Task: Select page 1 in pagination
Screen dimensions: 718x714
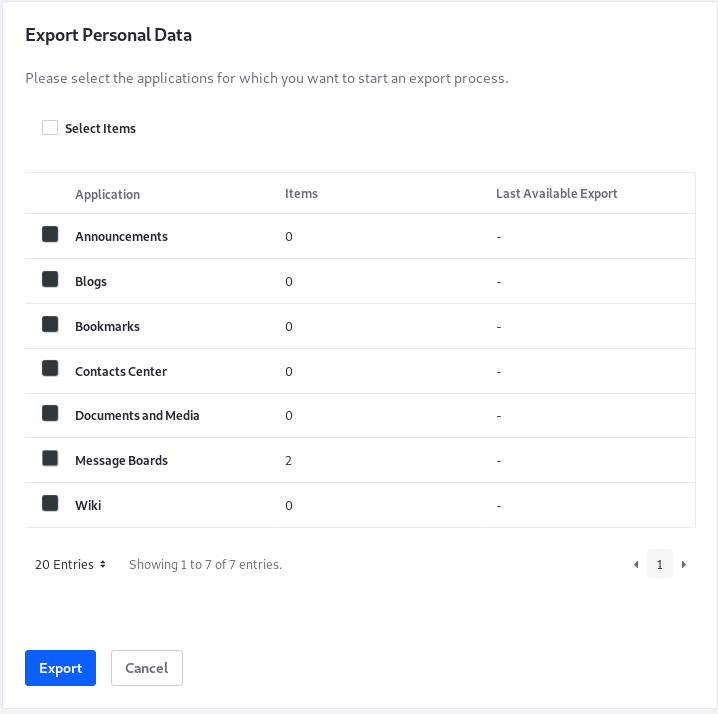Action: coord(659,564)
